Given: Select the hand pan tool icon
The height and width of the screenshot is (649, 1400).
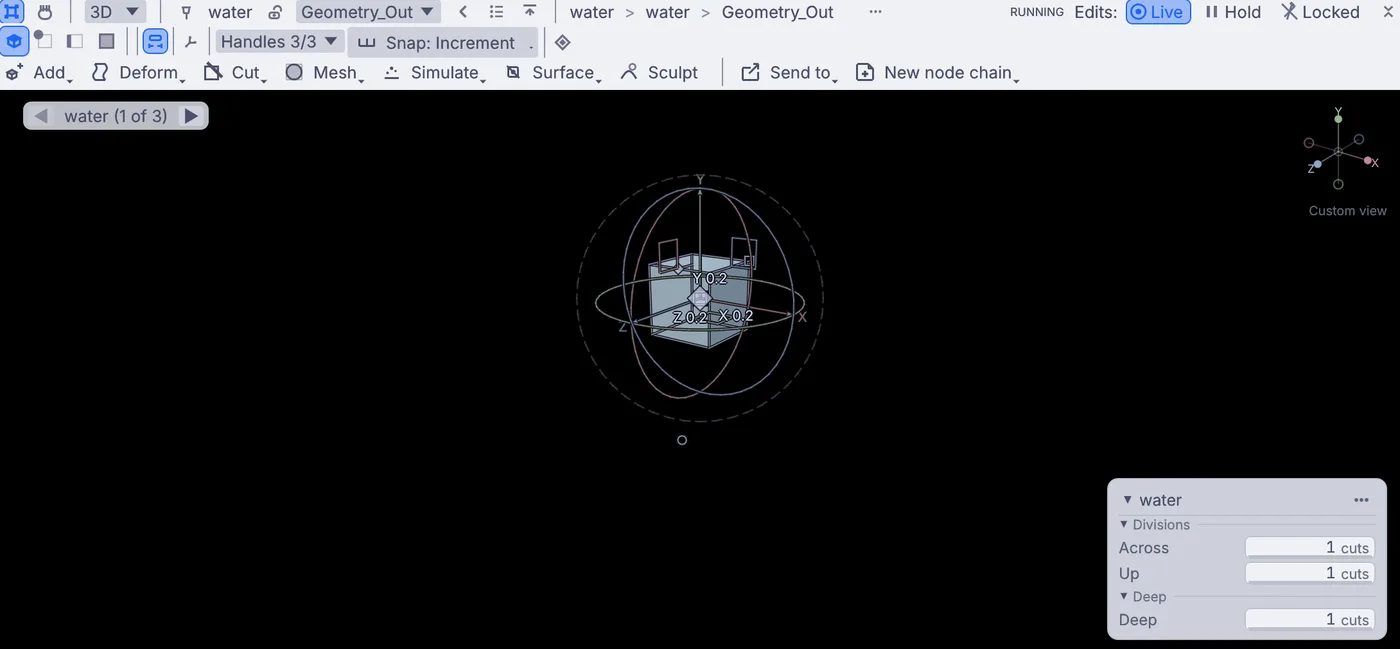Looking at the screenshot, I should click(x=45, y=12).
